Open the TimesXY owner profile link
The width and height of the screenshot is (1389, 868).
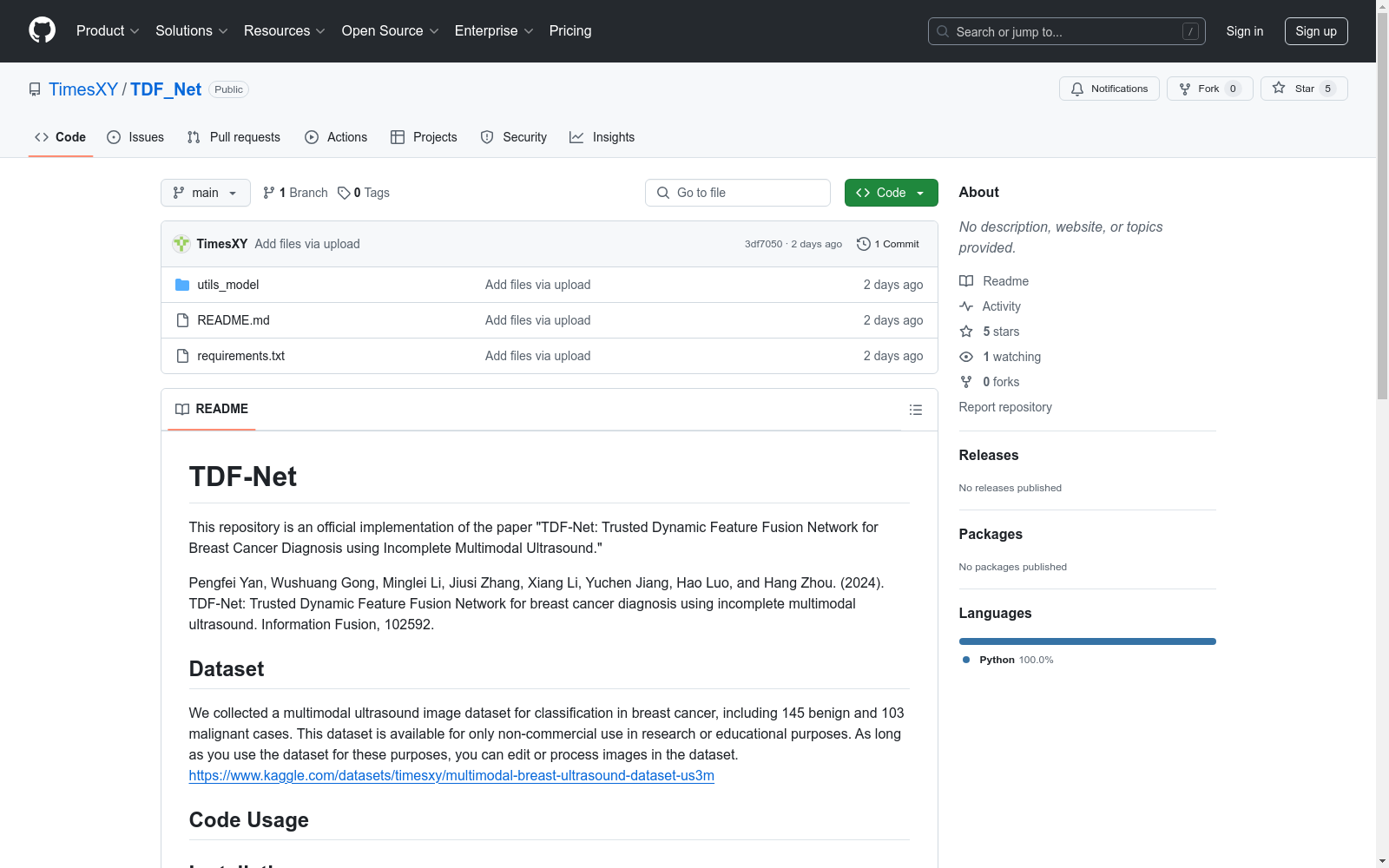tap(83, 89)
